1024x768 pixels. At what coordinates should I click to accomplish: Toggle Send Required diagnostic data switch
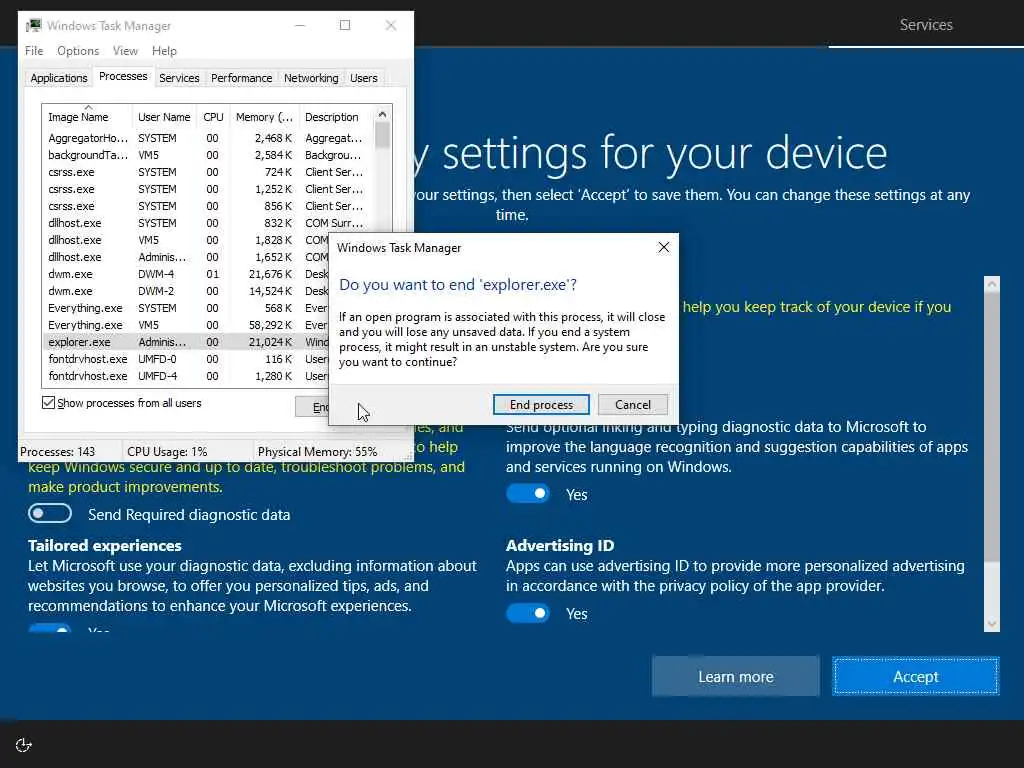[x=50, y=514]
